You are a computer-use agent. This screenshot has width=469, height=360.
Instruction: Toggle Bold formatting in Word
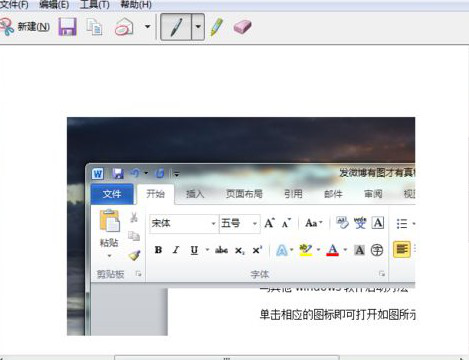pos(158,250)
